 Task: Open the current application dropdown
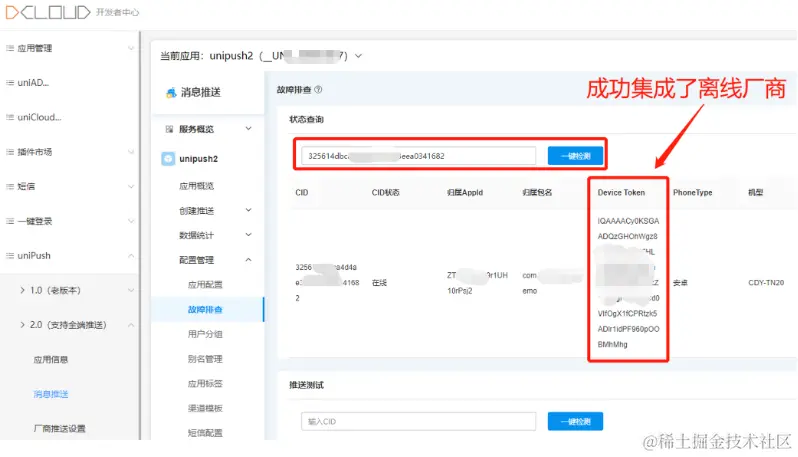tap(358, 56)
